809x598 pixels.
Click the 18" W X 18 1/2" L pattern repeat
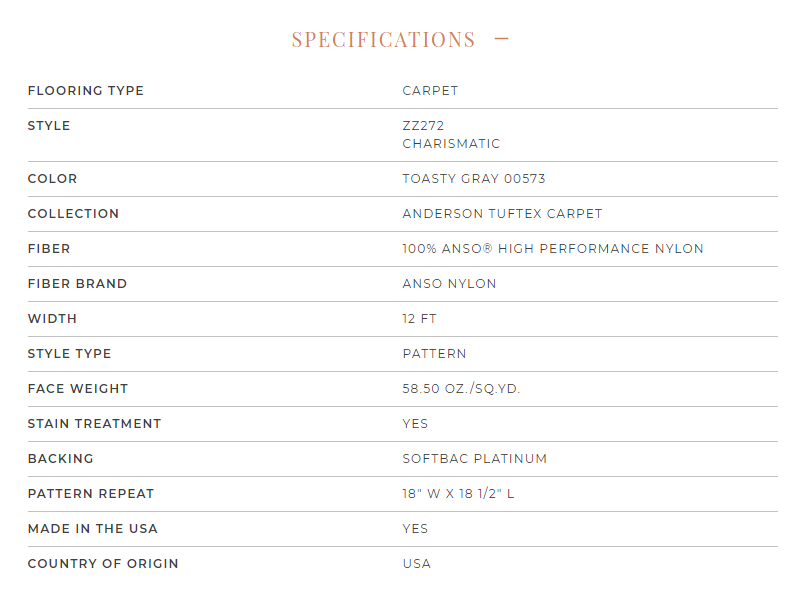(458, 494)
